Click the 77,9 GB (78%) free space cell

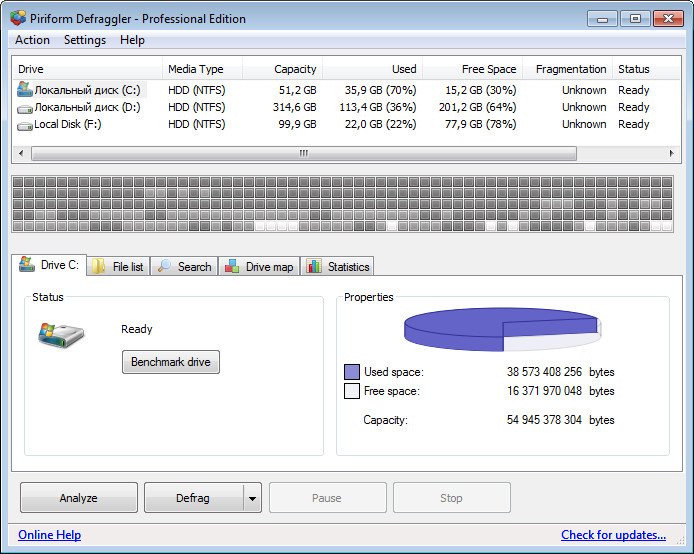(x=481, y=124)
